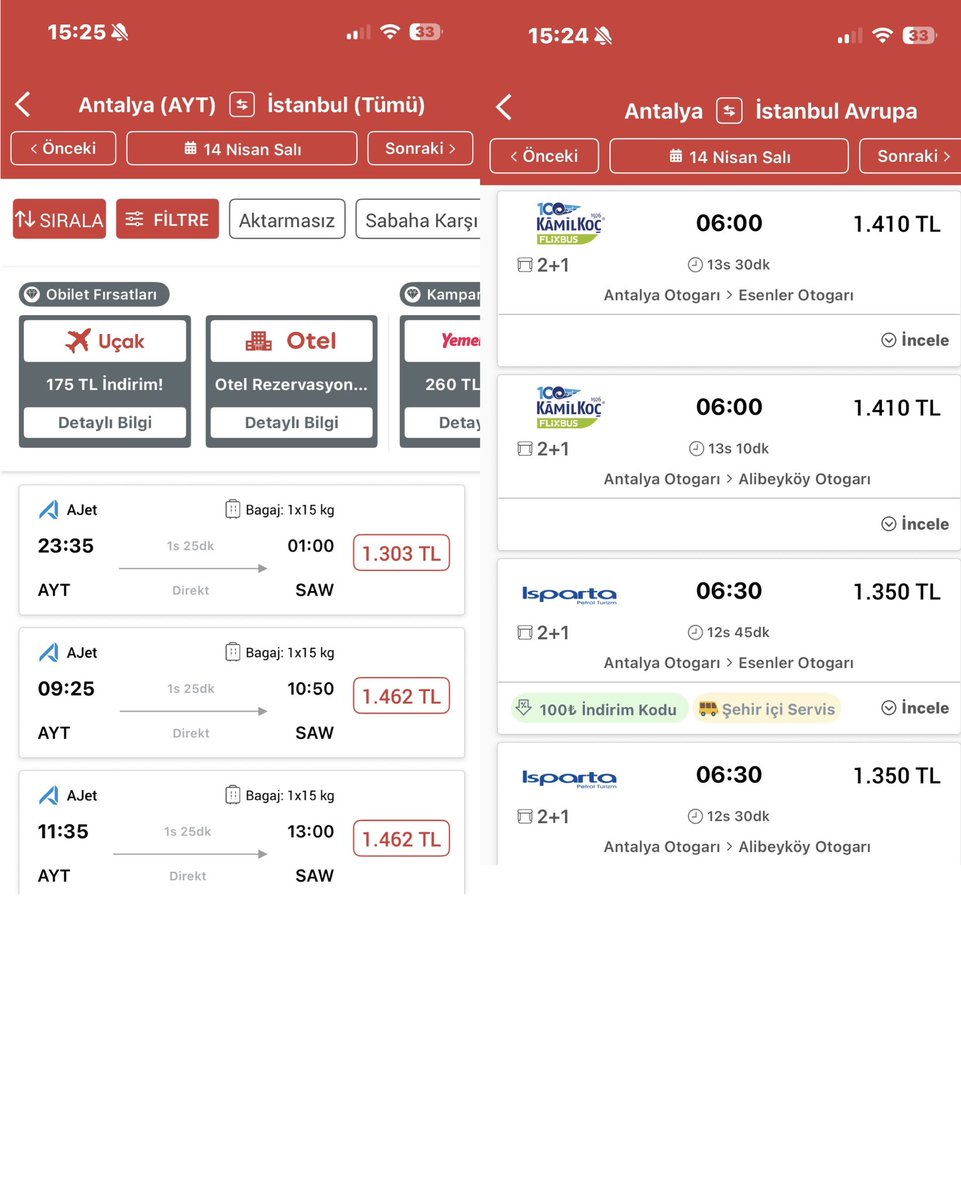Tap Isparta Petrol logo on 12s 45dk trip

[569, 595]
